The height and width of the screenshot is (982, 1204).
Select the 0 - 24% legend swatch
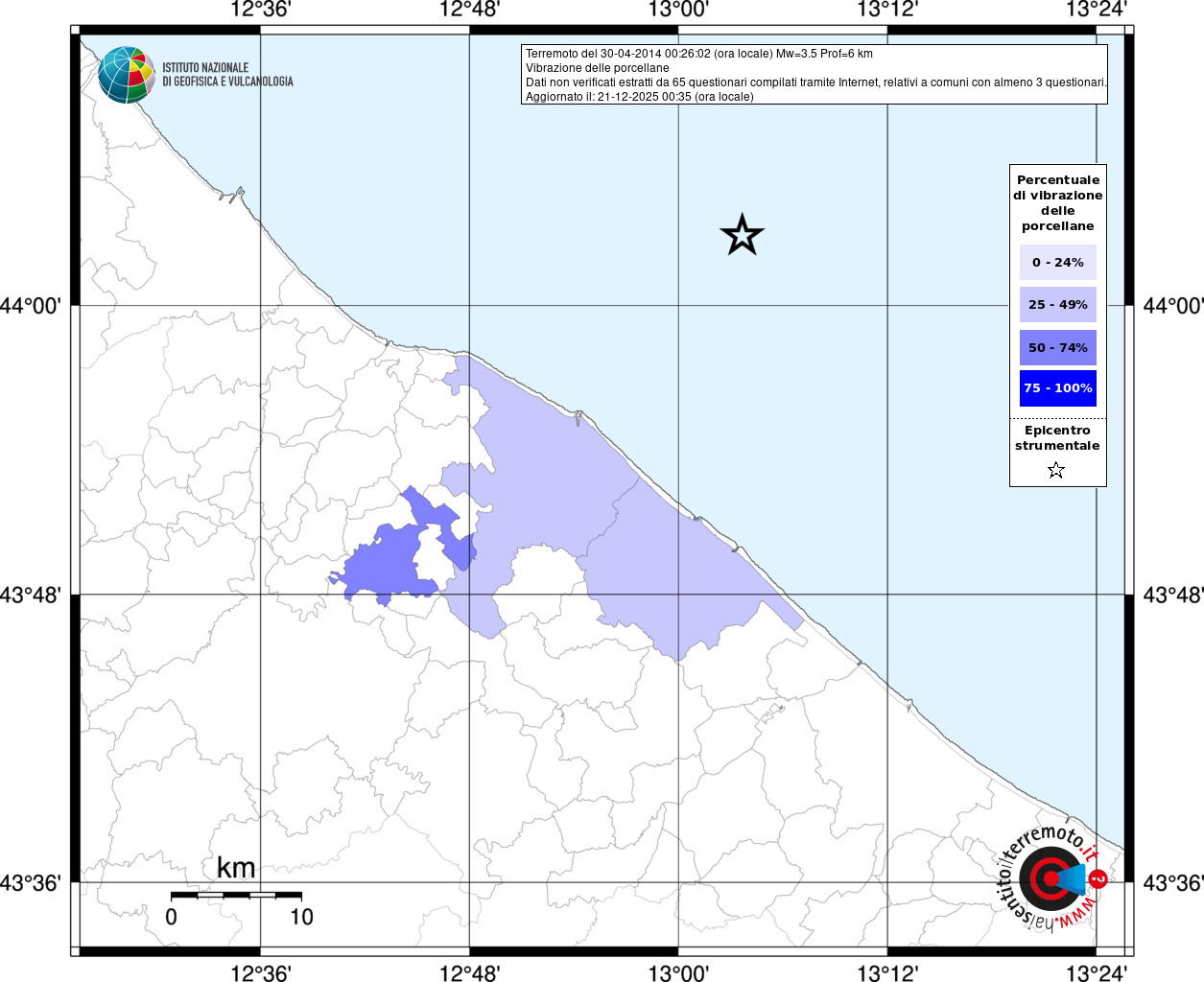pos(1057,263)
